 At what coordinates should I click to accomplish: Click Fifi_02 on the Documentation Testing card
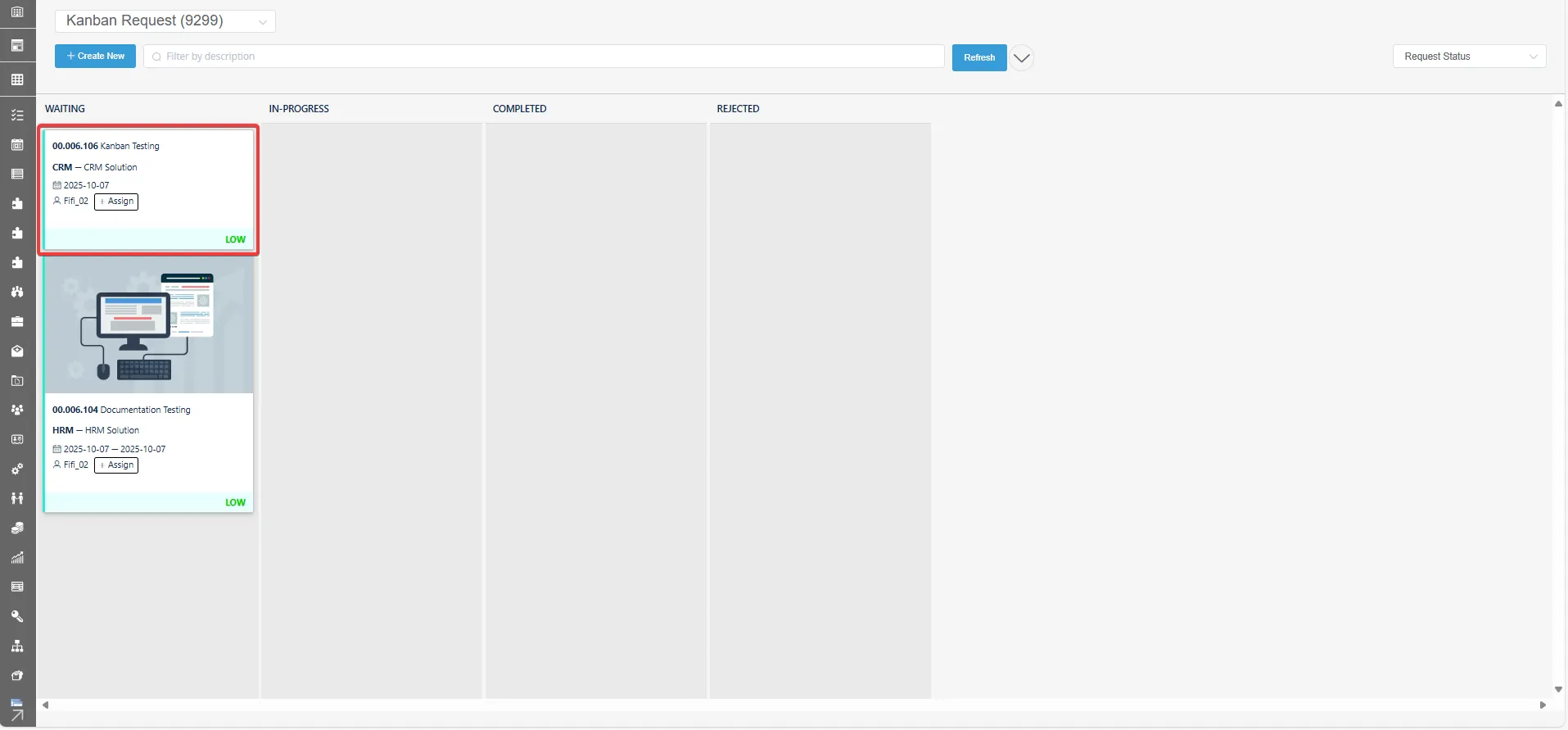[x=76, y=465]
